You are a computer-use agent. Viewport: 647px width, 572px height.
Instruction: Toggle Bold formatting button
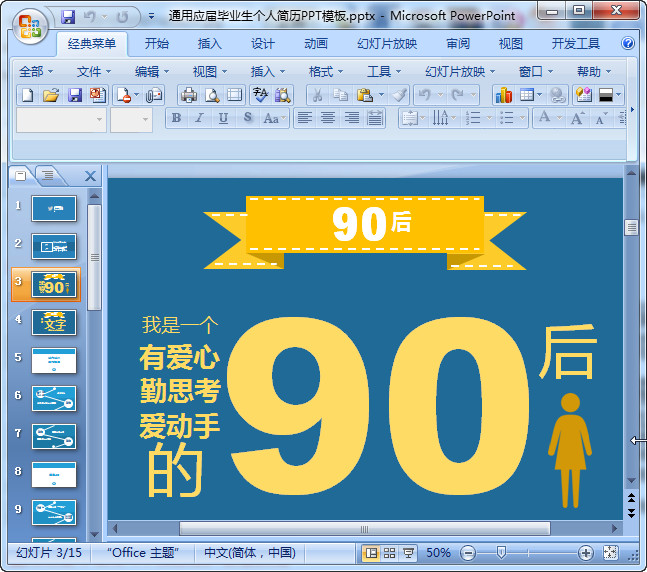coord(176,118)
